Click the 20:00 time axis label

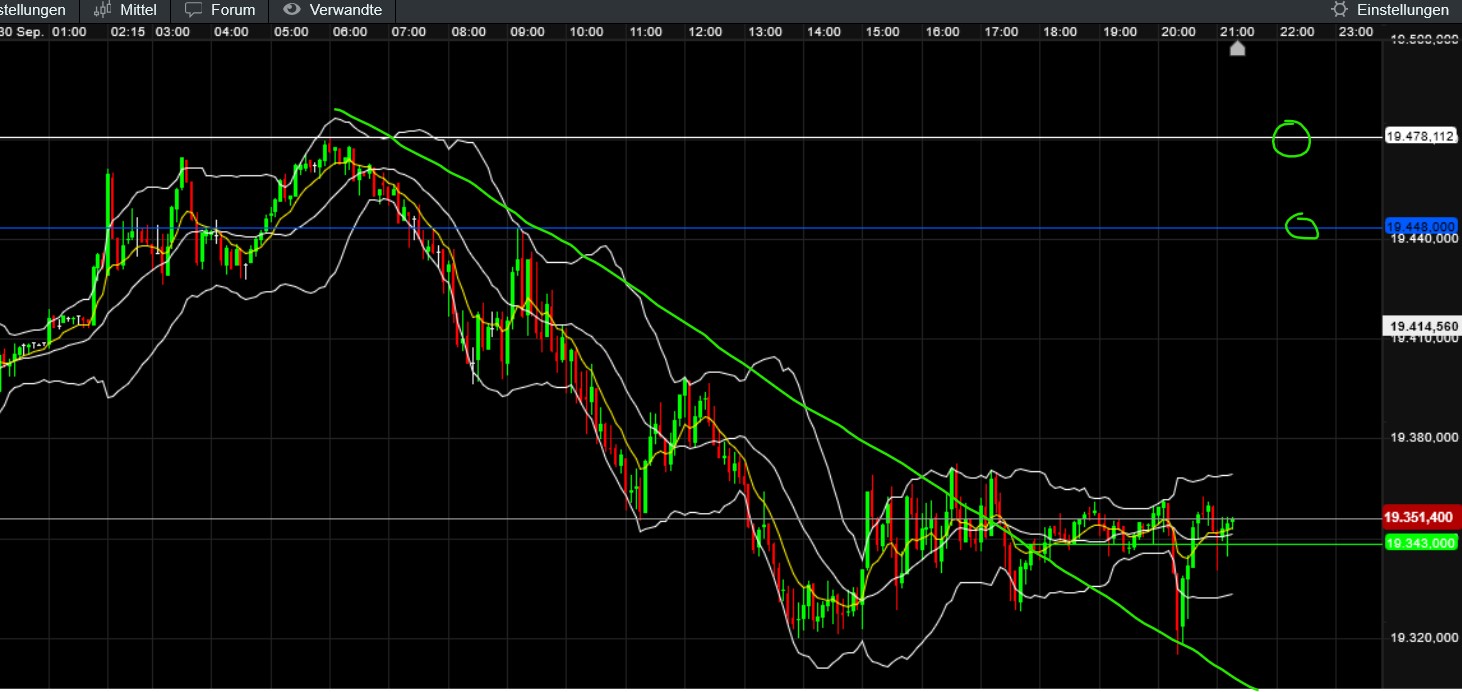point(1179,32)
